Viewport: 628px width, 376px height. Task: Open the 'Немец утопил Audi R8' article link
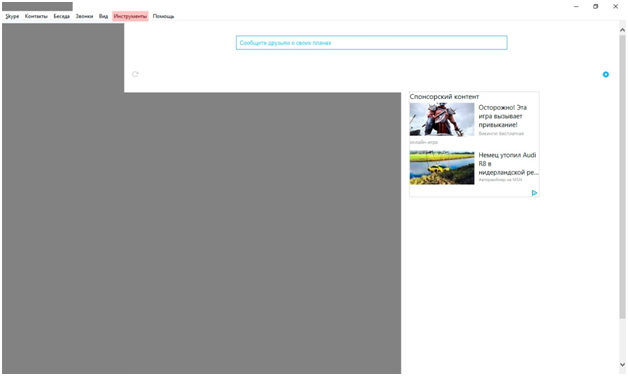pyautogui.click(x=508, y=163)
